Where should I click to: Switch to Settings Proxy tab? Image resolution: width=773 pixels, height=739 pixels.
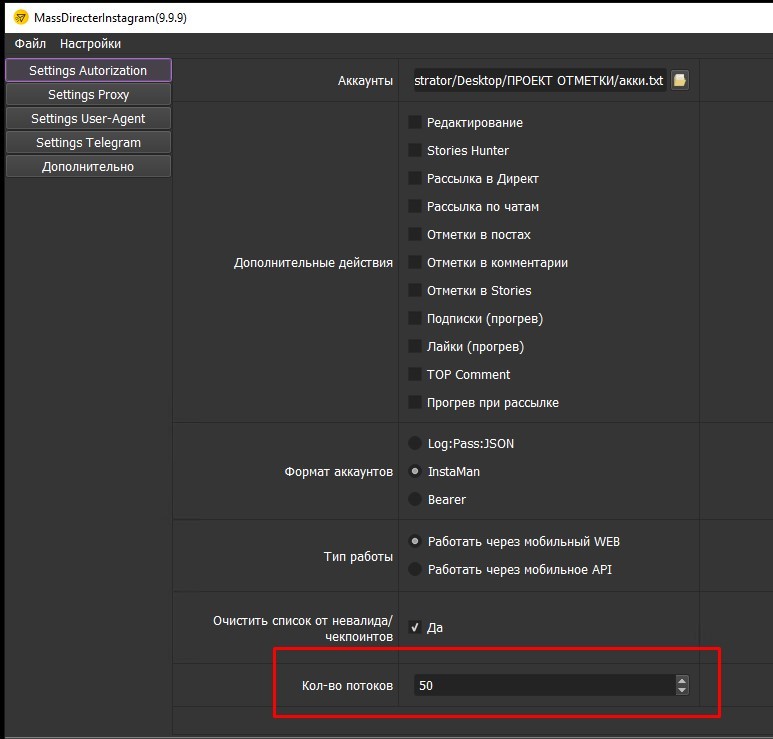coord(88,95)
